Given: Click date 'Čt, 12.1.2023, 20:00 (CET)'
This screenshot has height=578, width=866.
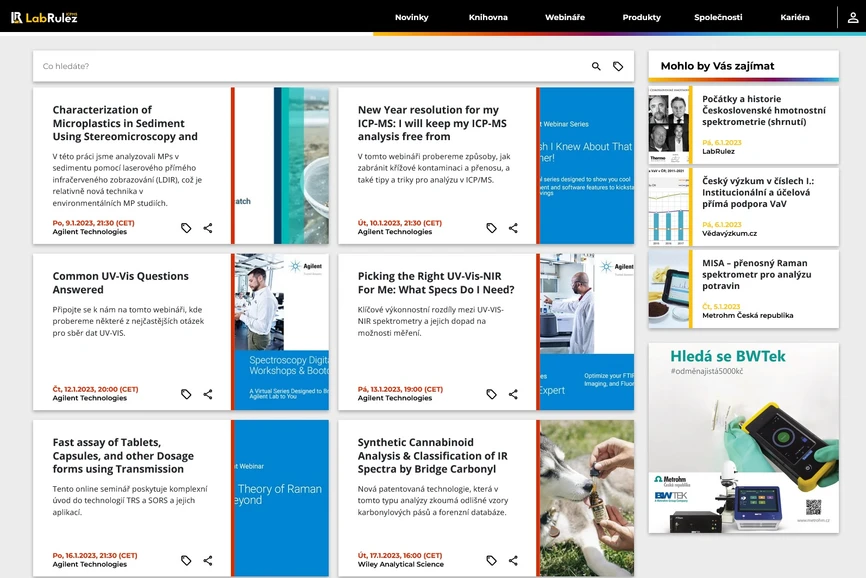Looking at the screenshot, I should click(96, 389).
